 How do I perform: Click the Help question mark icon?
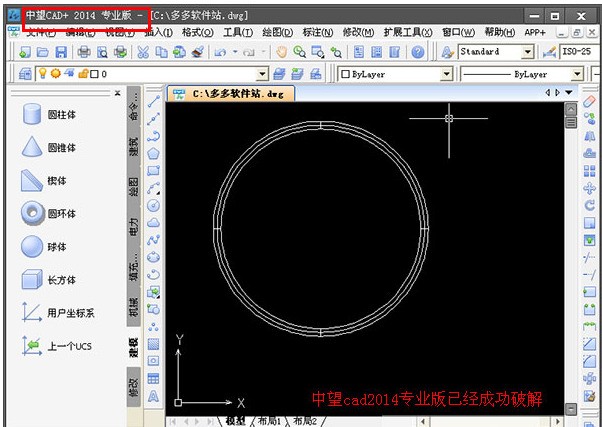(418, 52)
